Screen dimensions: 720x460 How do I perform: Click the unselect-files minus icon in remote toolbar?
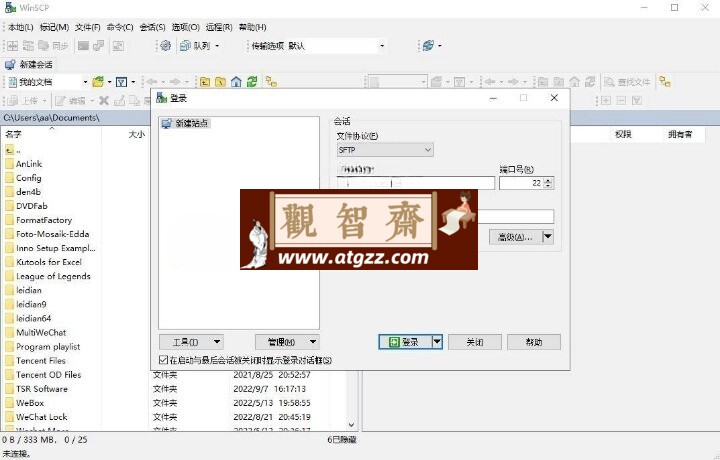[x=621, y=101]
